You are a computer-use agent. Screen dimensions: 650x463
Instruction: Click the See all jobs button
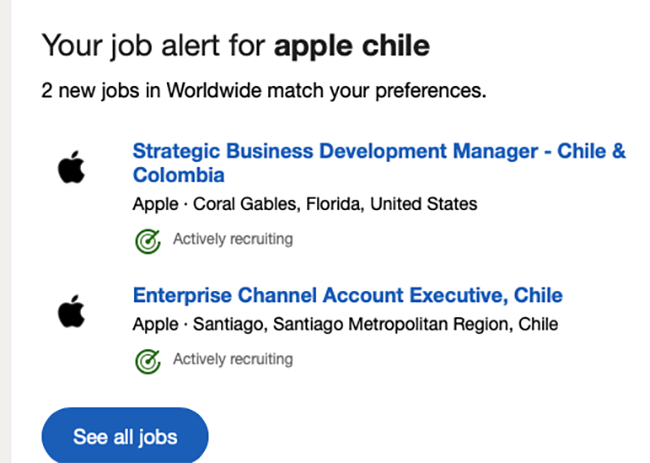pos(125,436)
